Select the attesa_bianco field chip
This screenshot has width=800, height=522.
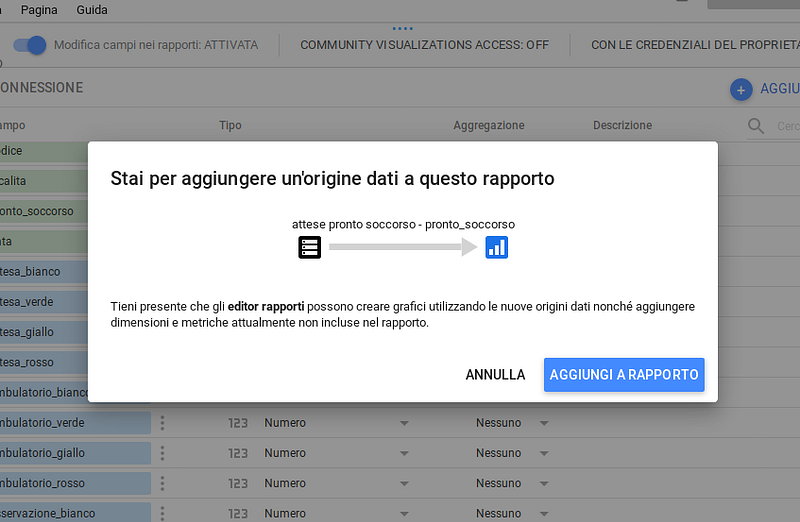[x=44, y=271]
